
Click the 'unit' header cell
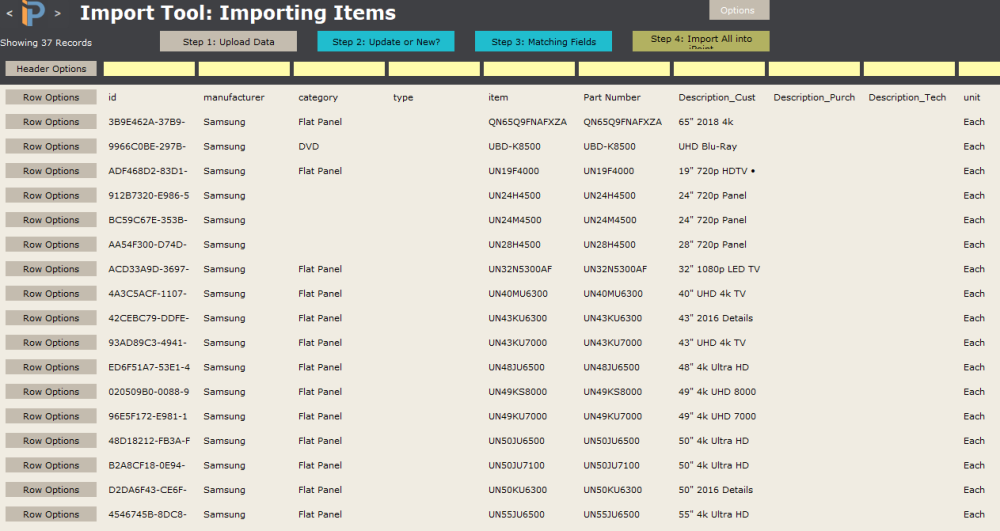coord(971,97)
